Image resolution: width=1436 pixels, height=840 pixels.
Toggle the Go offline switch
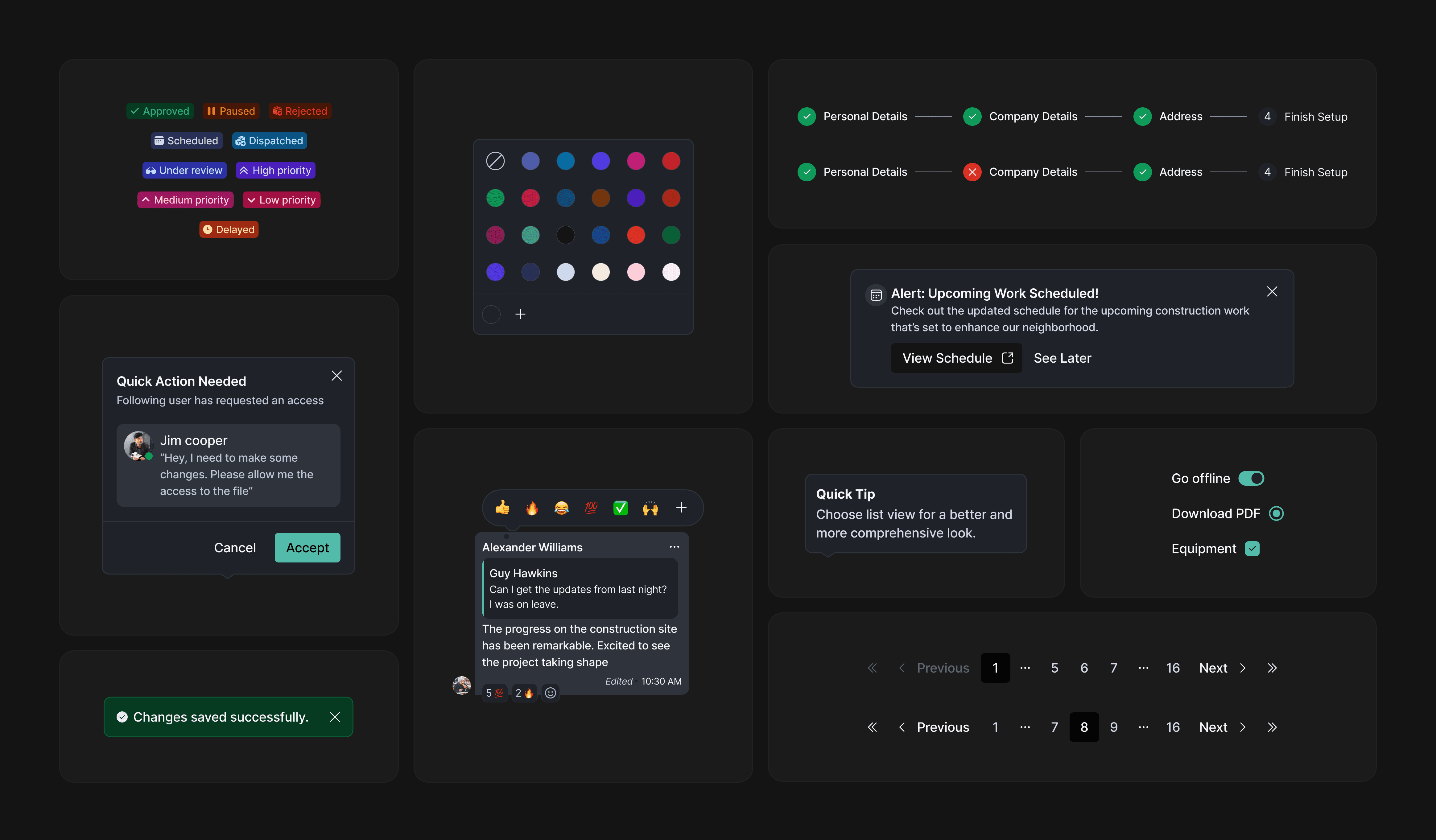pos(1251,479)
